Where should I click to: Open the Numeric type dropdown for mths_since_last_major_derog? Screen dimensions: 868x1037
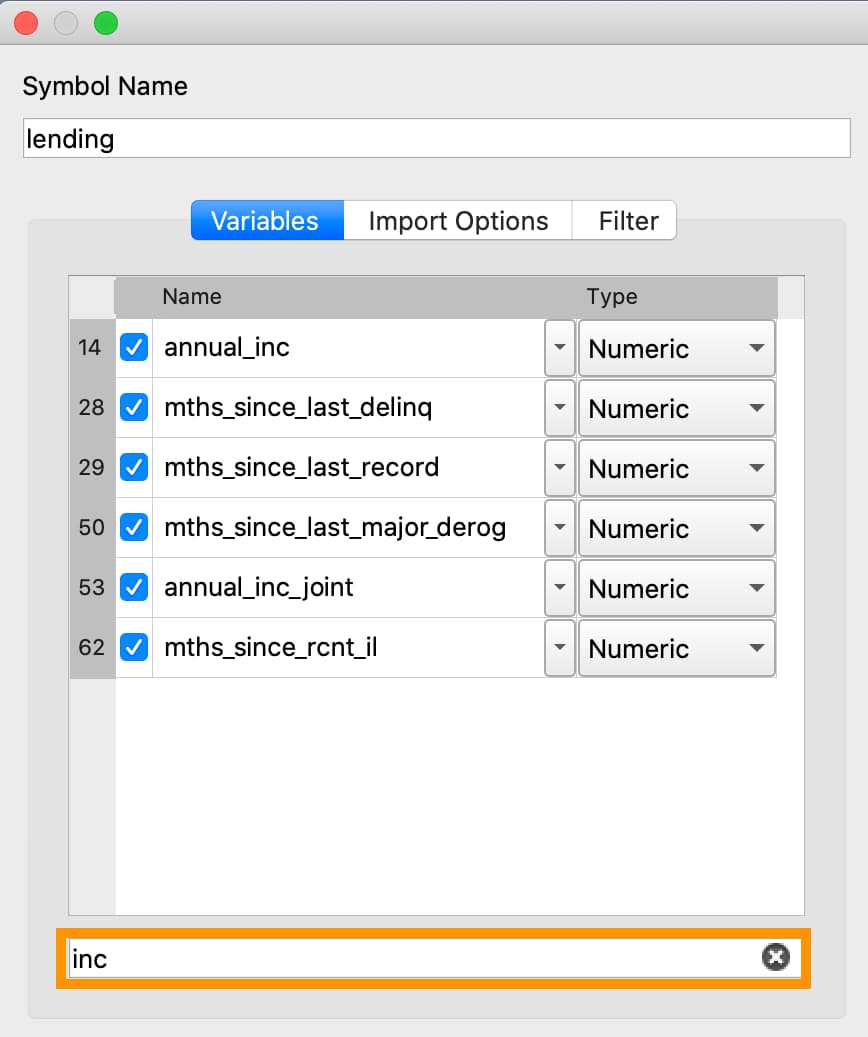coord(676,528)
